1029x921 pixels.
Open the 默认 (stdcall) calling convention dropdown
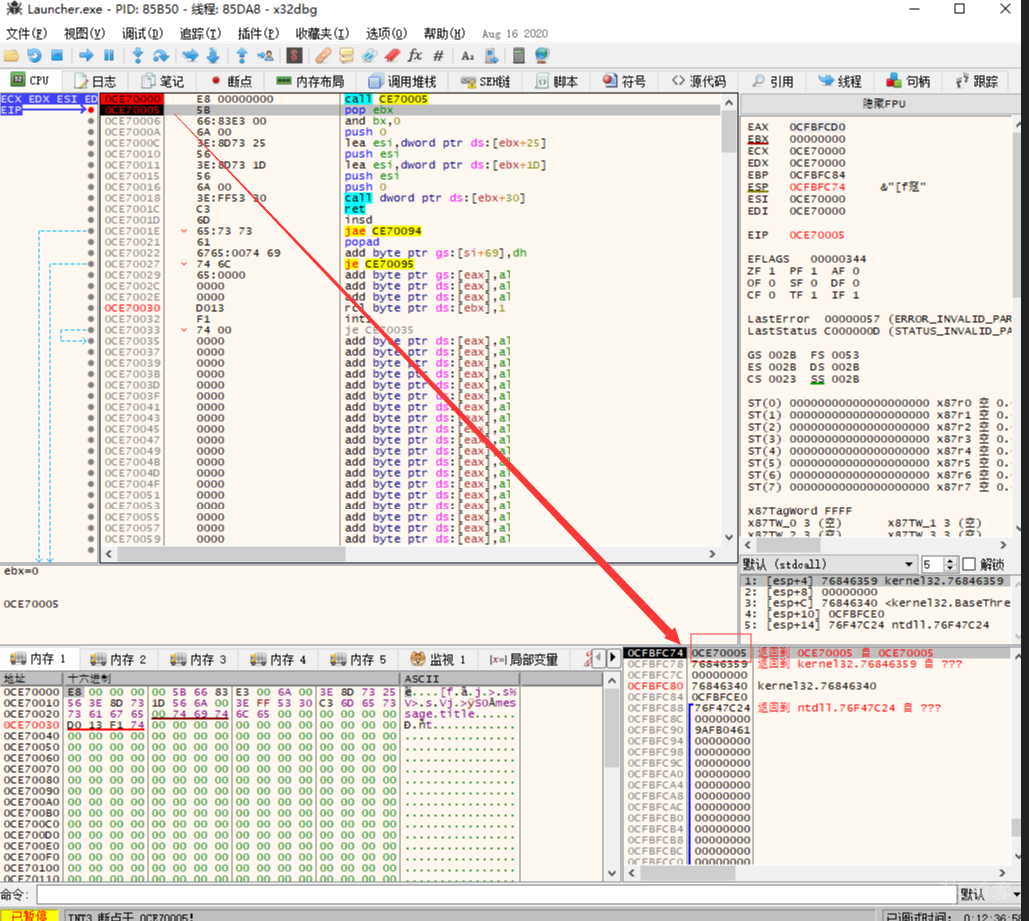828,564
